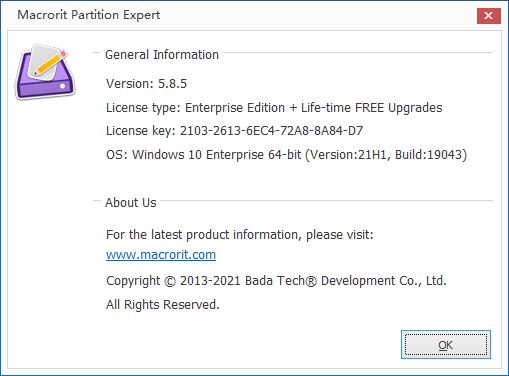Image resolution: width=509 pixels, height=376 pixels.
Task: Click the General Information section heading
Action: pyautogui.click(x=162, y=55)
